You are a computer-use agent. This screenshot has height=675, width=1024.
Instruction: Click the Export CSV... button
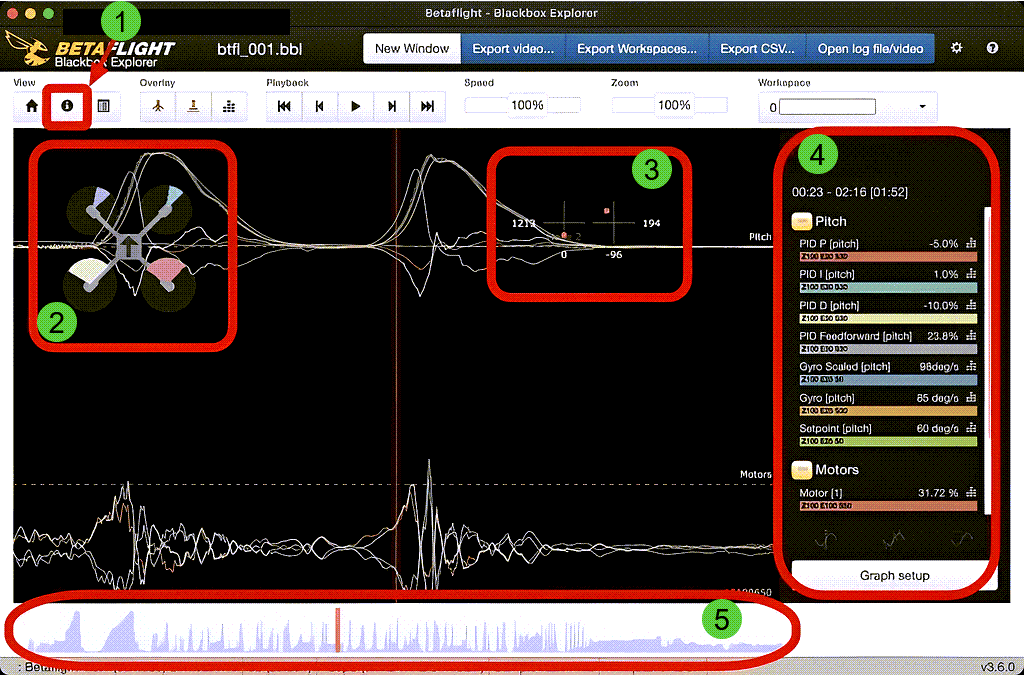(x=758, y=48)
